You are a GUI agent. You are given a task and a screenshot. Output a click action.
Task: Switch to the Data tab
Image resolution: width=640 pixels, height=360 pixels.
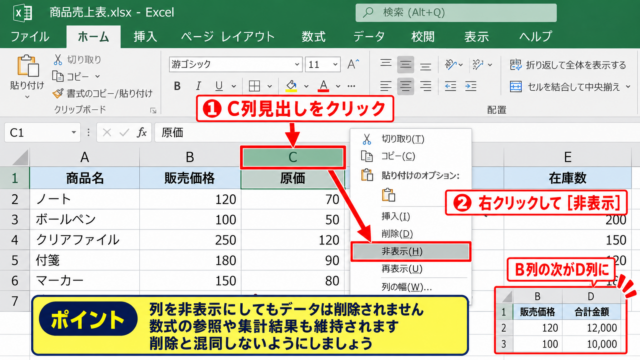[x=369, y=37]
